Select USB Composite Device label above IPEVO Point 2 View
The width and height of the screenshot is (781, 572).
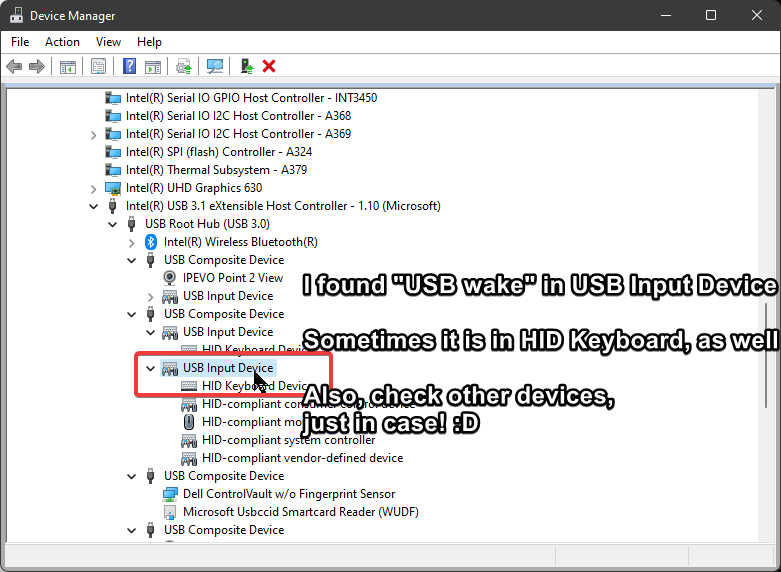pyautogui.click(x=224, y=260)
